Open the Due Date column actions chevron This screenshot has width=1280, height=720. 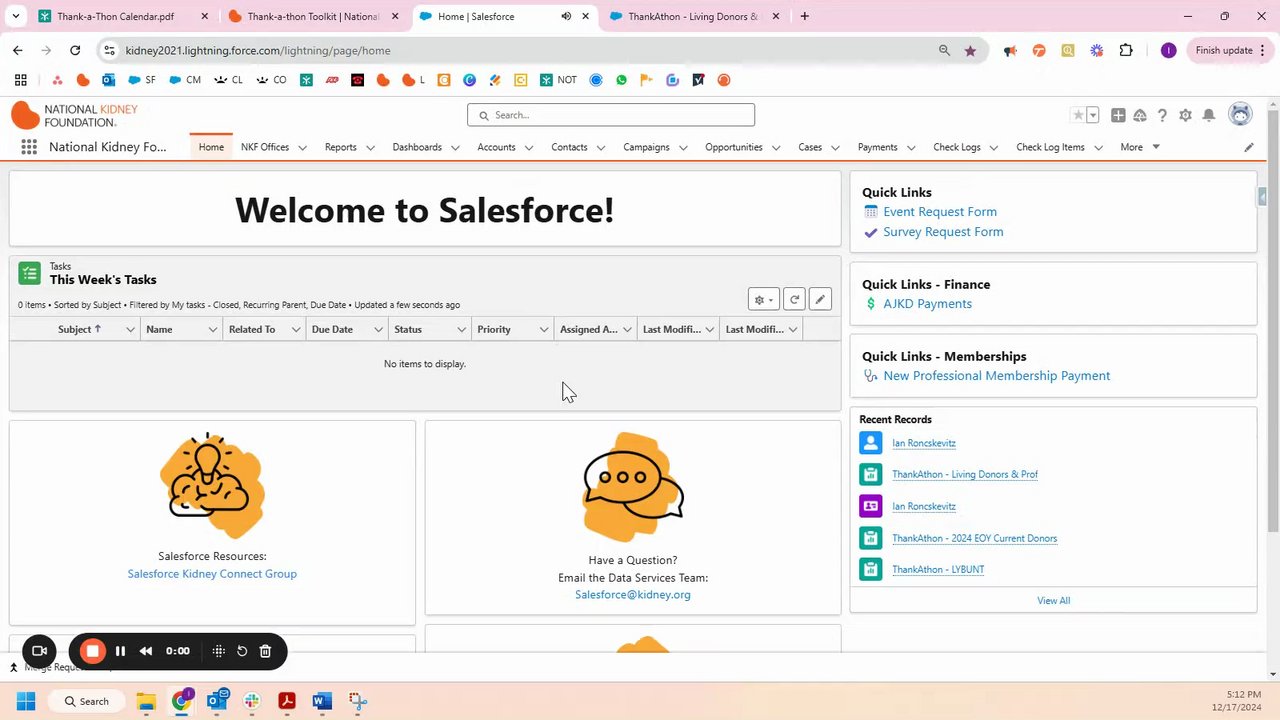(379, 329)
